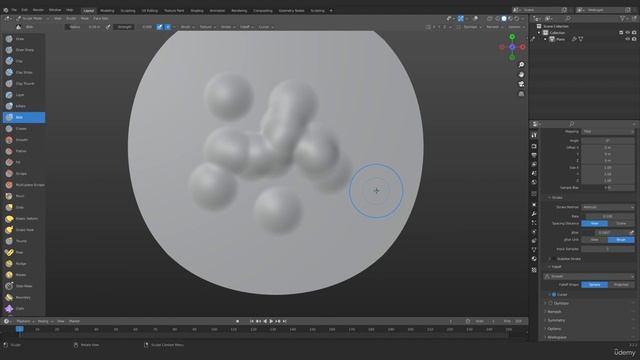Set Falloff Shape to Projected
640x360 pixels.
[621, 284]
